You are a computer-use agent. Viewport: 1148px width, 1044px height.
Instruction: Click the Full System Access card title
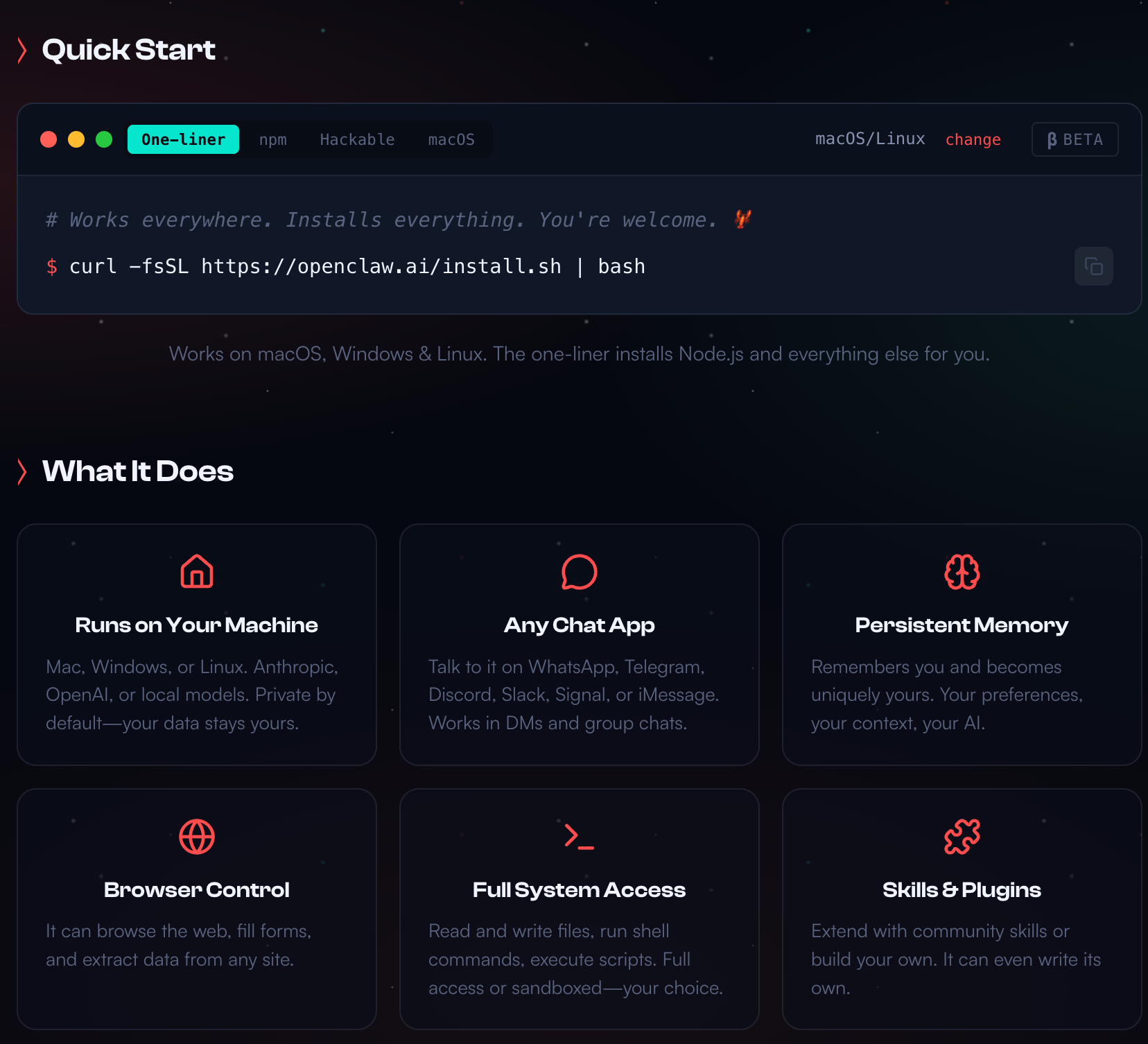(579, 890)
